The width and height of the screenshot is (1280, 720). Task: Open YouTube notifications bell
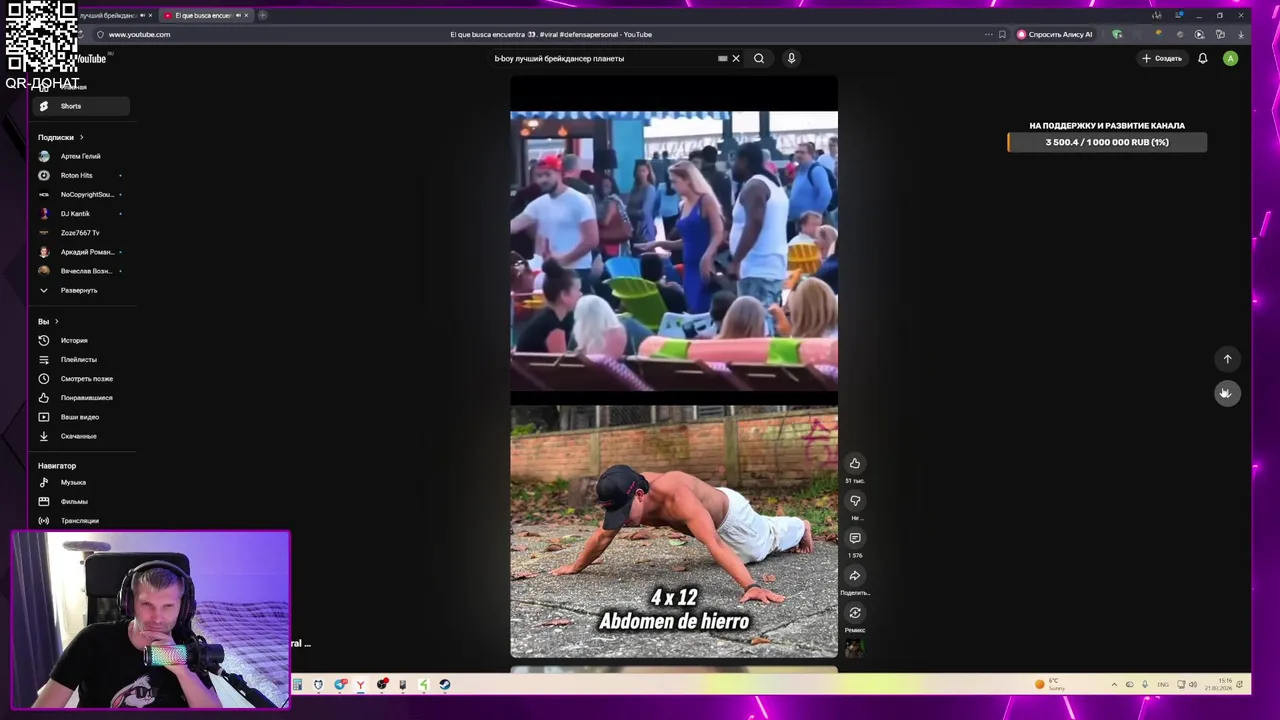tap(1203, 58)
